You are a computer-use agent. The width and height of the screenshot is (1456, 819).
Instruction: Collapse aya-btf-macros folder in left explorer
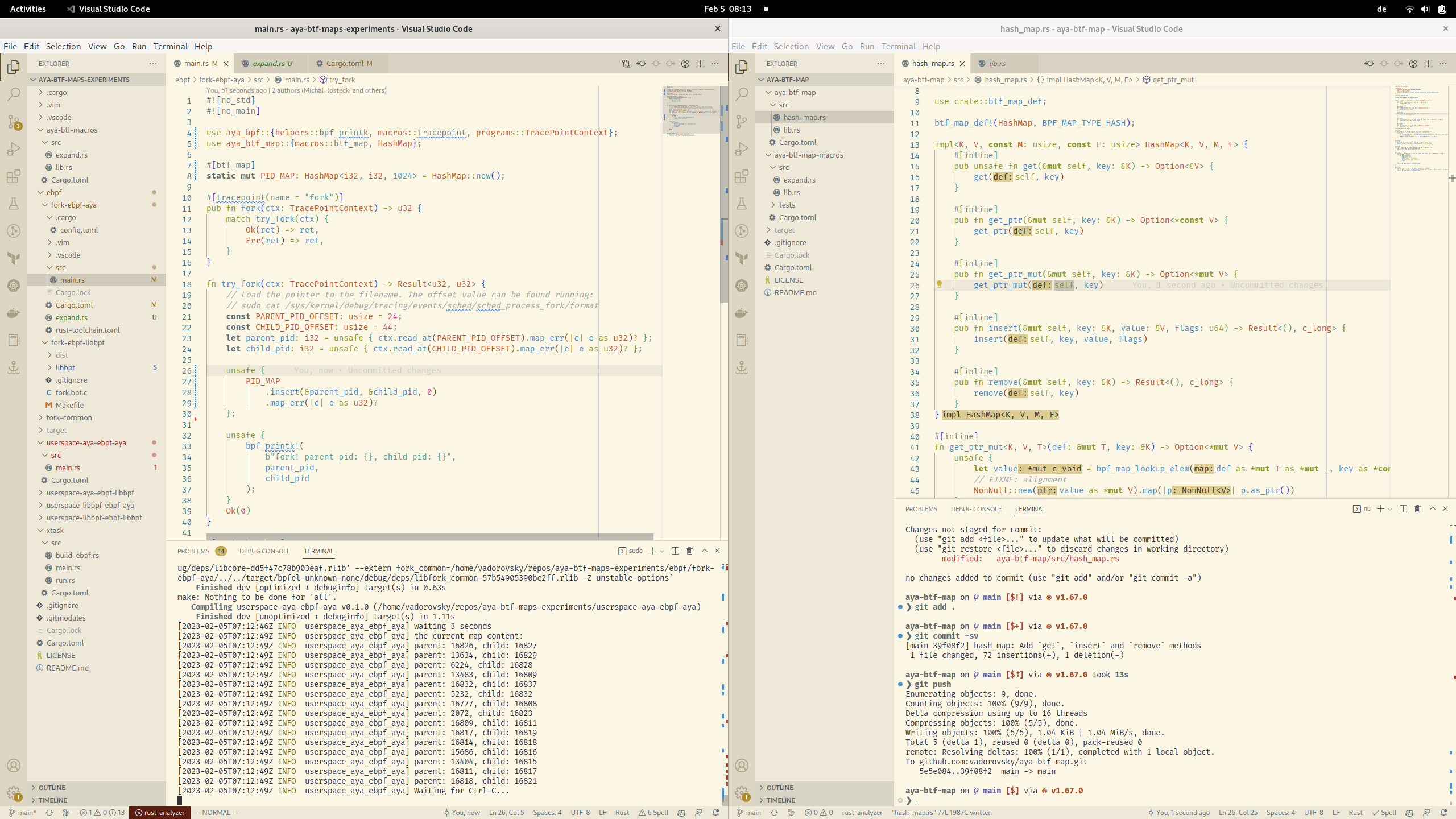point(96,130)
